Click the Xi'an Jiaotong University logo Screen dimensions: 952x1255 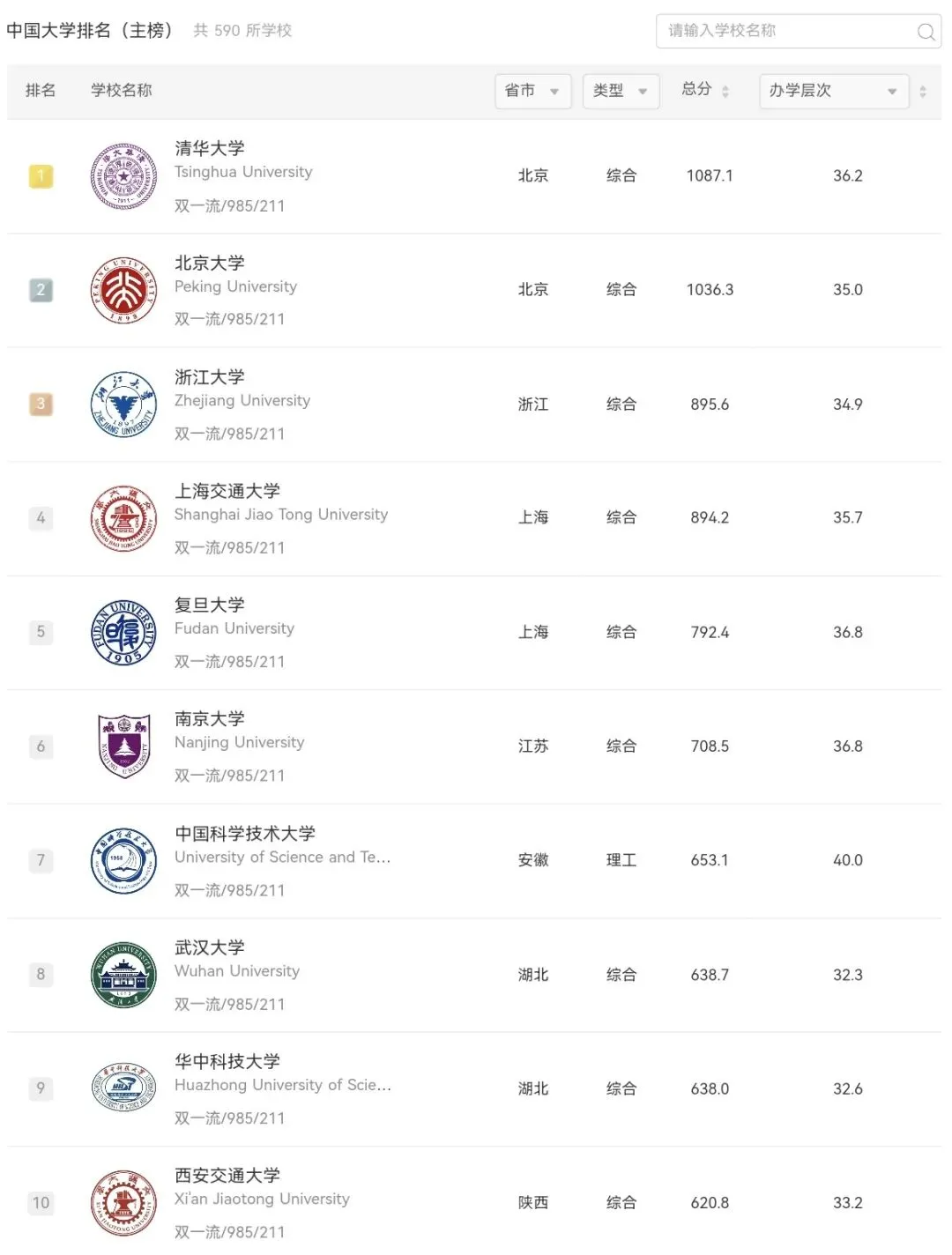click(124, 1202)
